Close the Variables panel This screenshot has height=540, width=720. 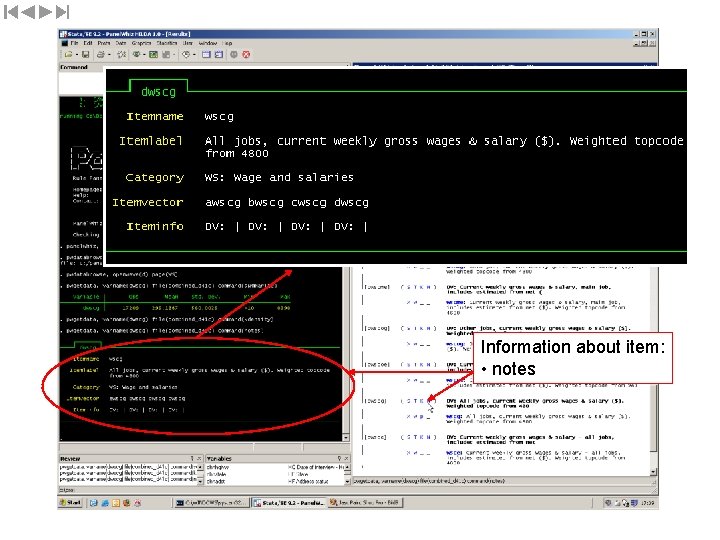pyautogui.click(x=346, y=458)
